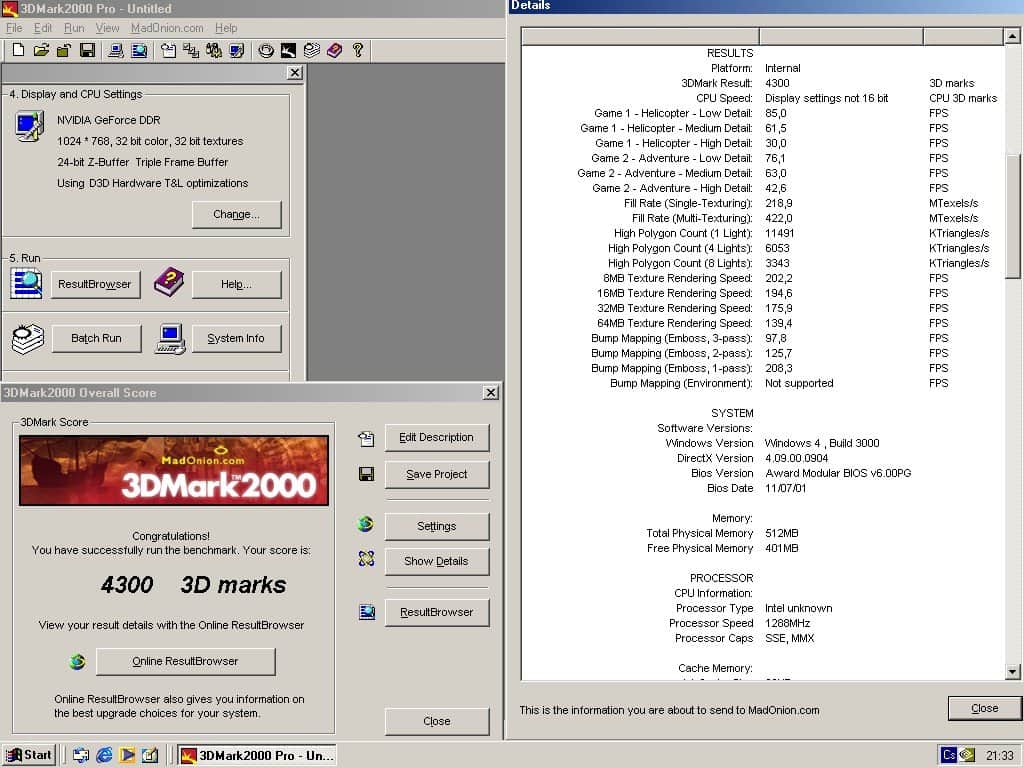Click the Close button in Overall Score dialog
This screenshot has width=1024, height=768.
pos(436,722)
